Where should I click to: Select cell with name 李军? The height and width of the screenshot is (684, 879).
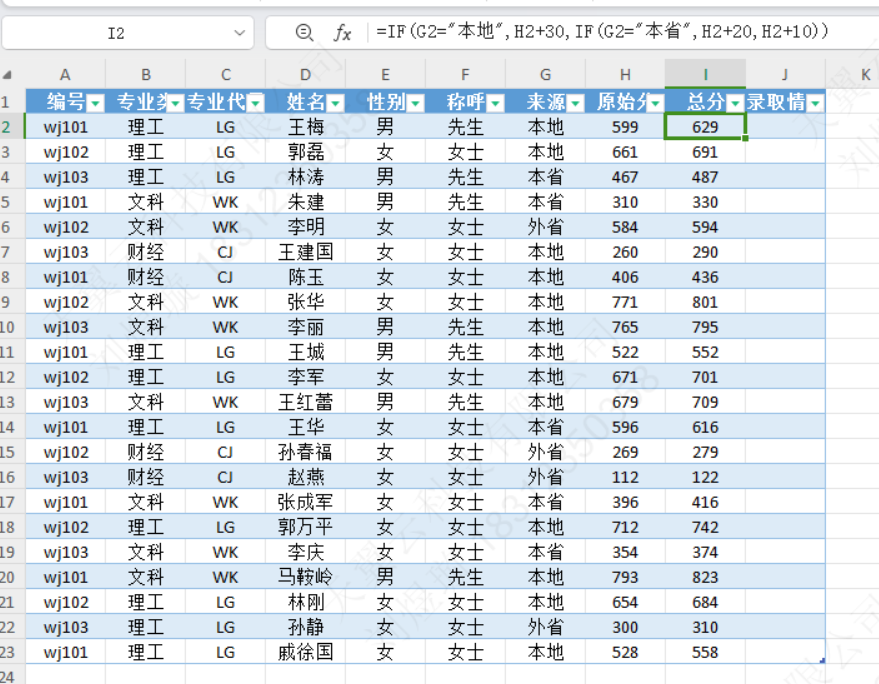tap(306, 377)
